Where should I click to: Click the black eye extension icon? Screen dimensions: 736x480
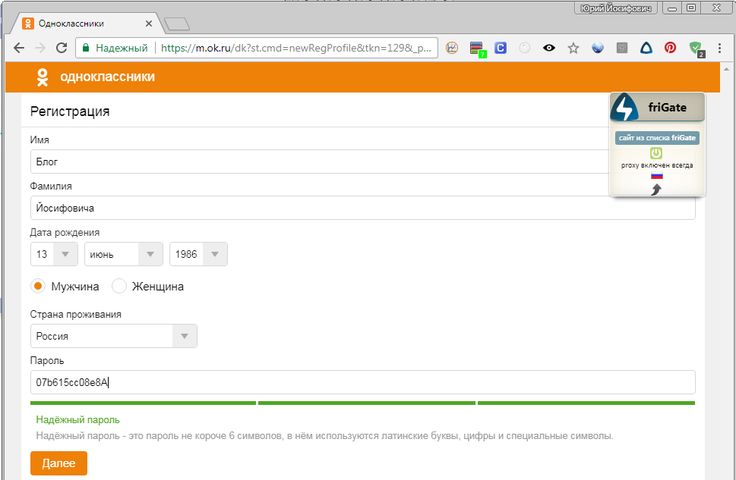(x=549, y=47)
